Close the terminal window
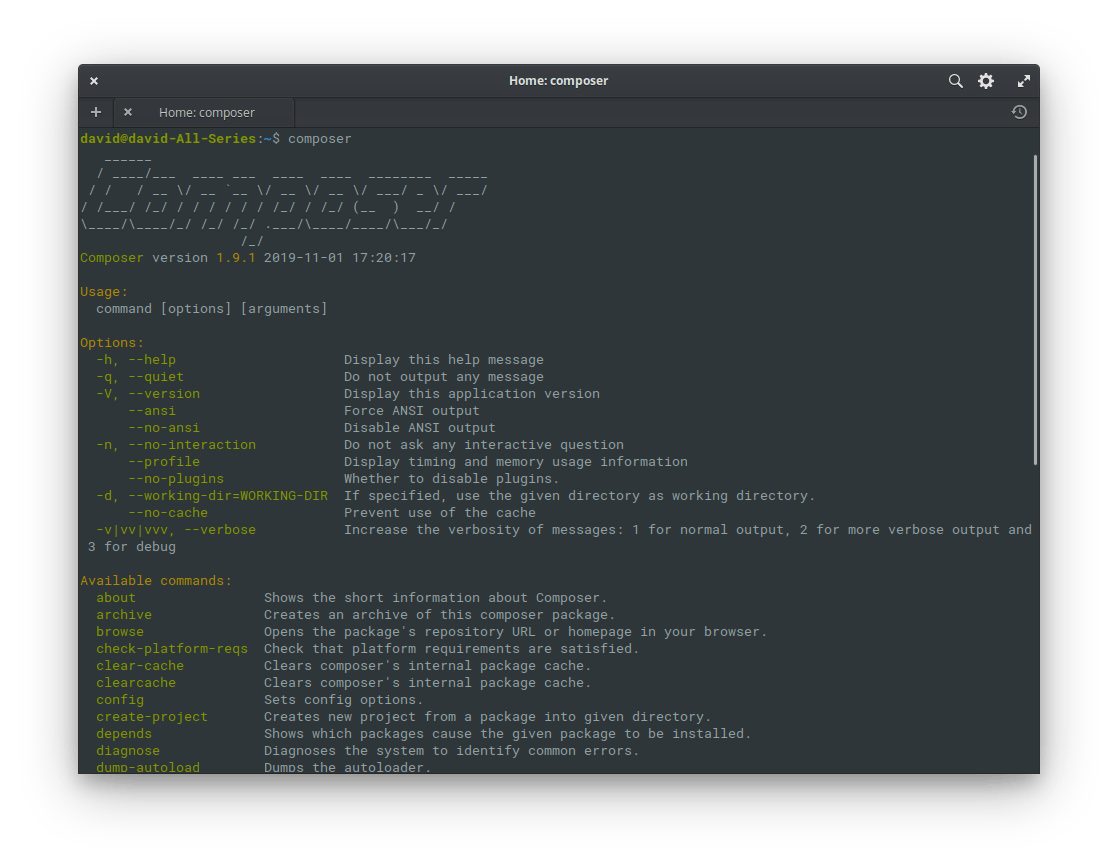Image resolution: width=1118 pixels, height=866 pixels. (x=94, y=81)
